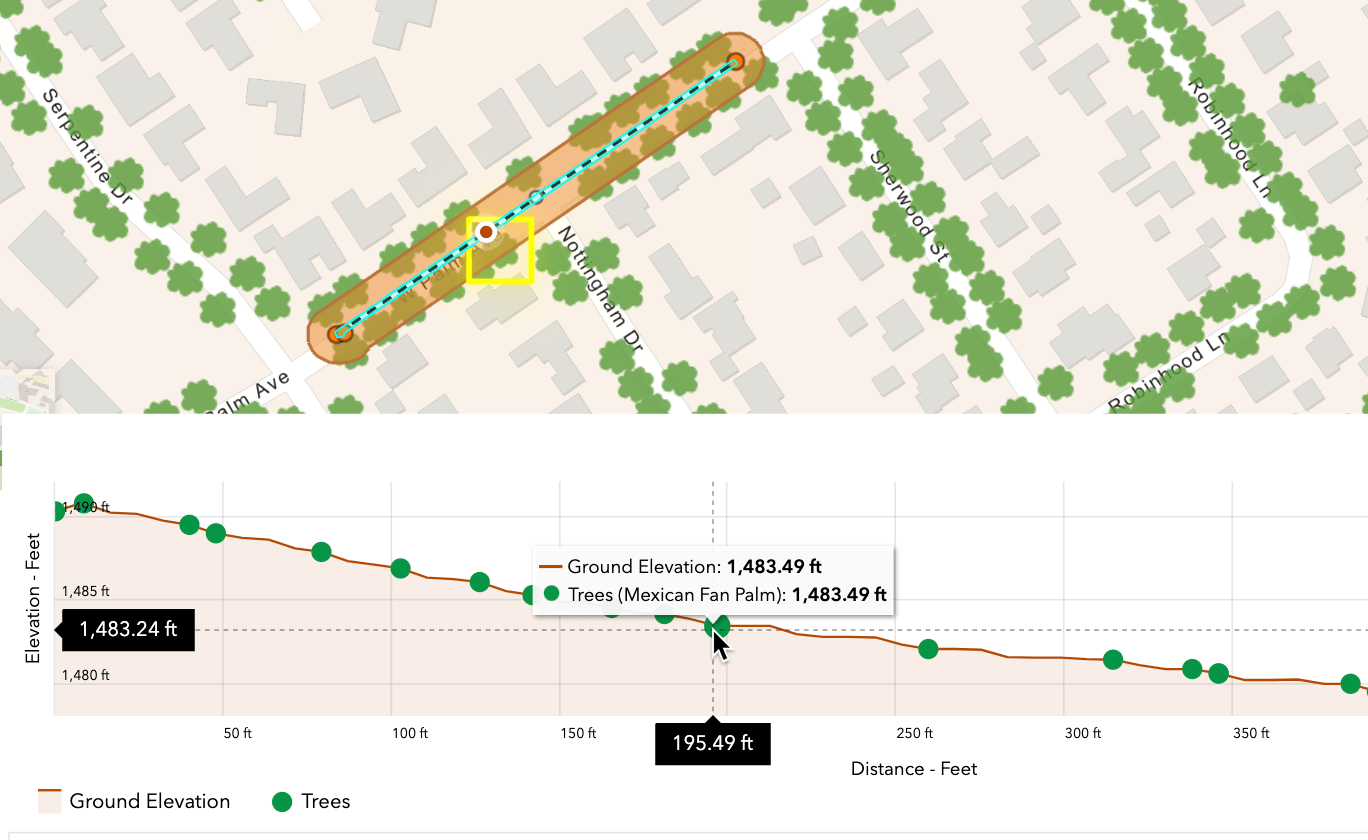This screenshot has width=1368, height=840.
Task: Click the profile line's northeast endpoint vertex
Action: 735,62
